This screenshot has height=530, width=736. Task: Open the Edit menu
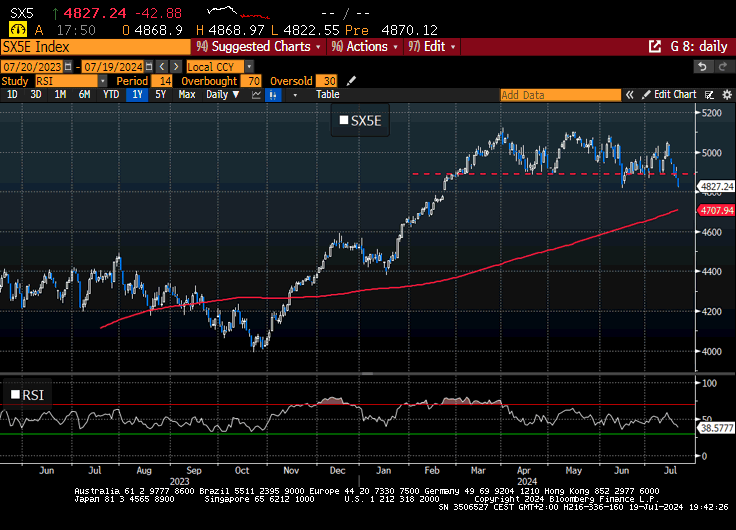[431, 46]
